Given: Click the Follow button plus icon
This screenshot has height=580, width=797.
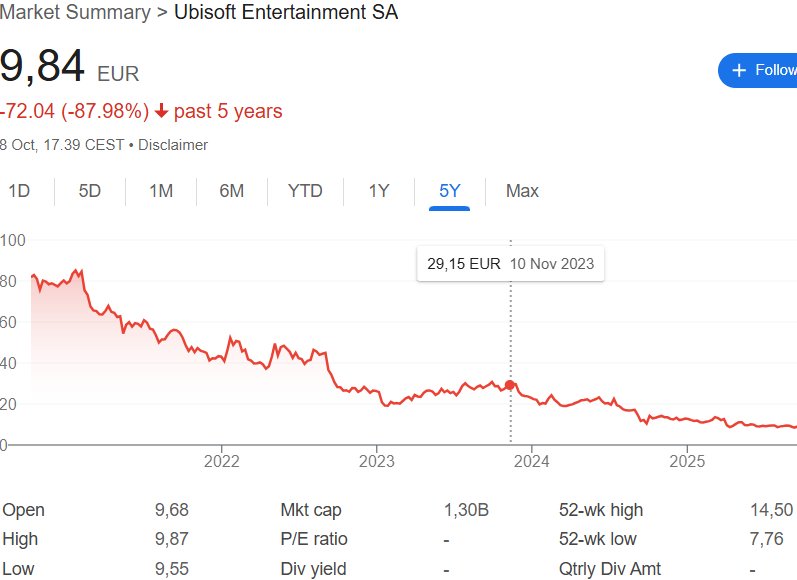Looking at the screenshot, I should (x=739, y=70).
